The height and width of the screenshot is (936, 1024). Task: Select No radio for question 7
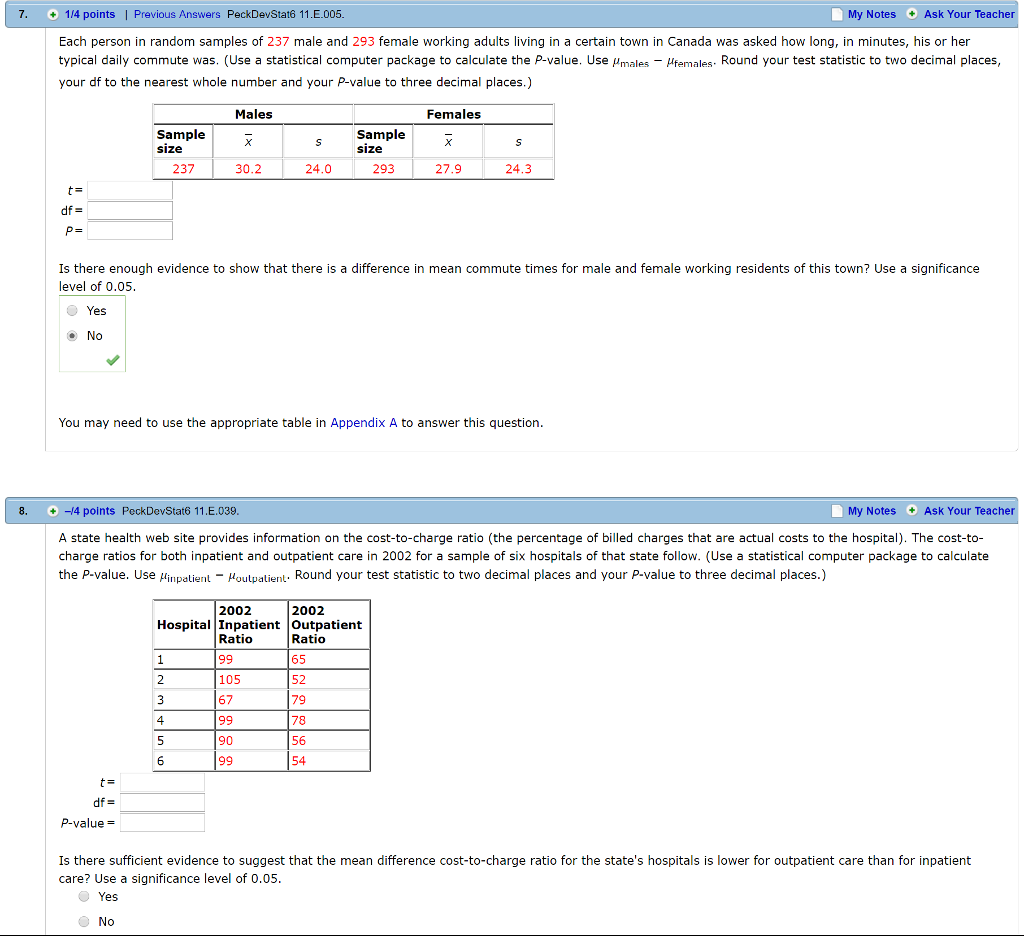point(72,336)
